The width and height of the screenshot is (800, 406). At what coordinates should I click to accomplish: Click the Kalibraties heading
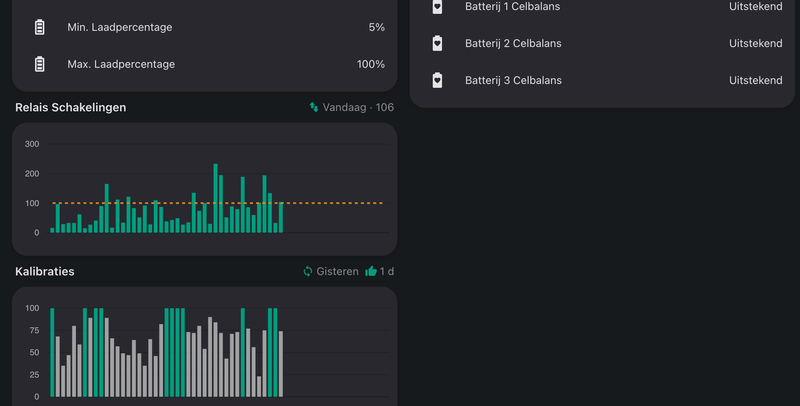pyautogui.click(x=45, y=271)
